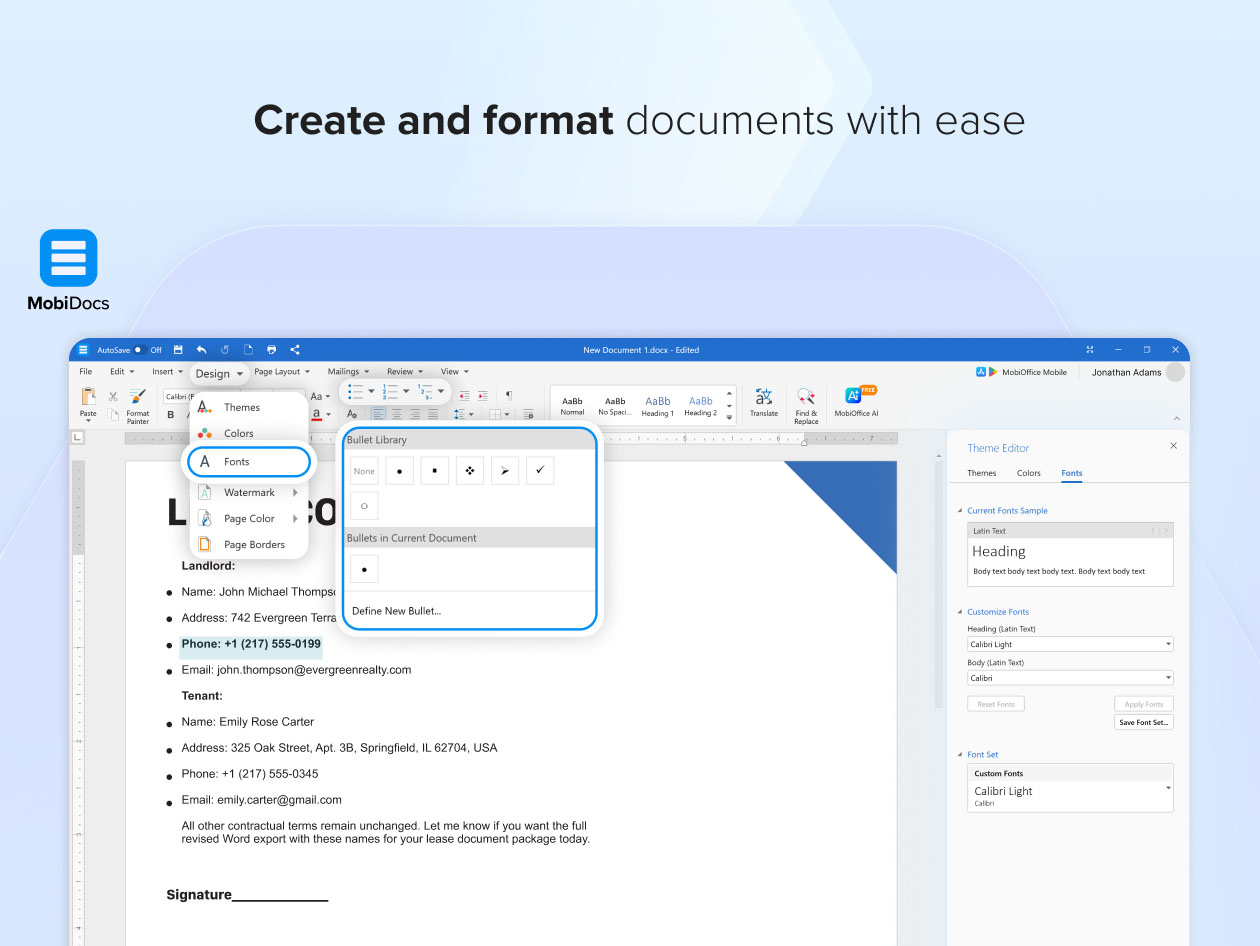Open the Heading (Latin Text) font dropdown
The height and width of the screenshot is (946, 1260).
tap(1069, 645)
